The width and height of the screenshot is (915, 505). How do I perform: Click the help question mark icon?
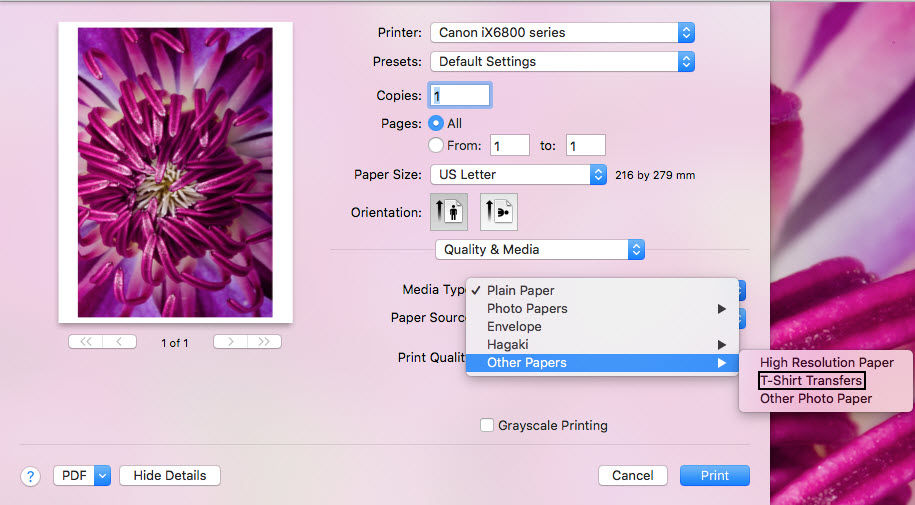pyautogui.click(x=30, y=476)
